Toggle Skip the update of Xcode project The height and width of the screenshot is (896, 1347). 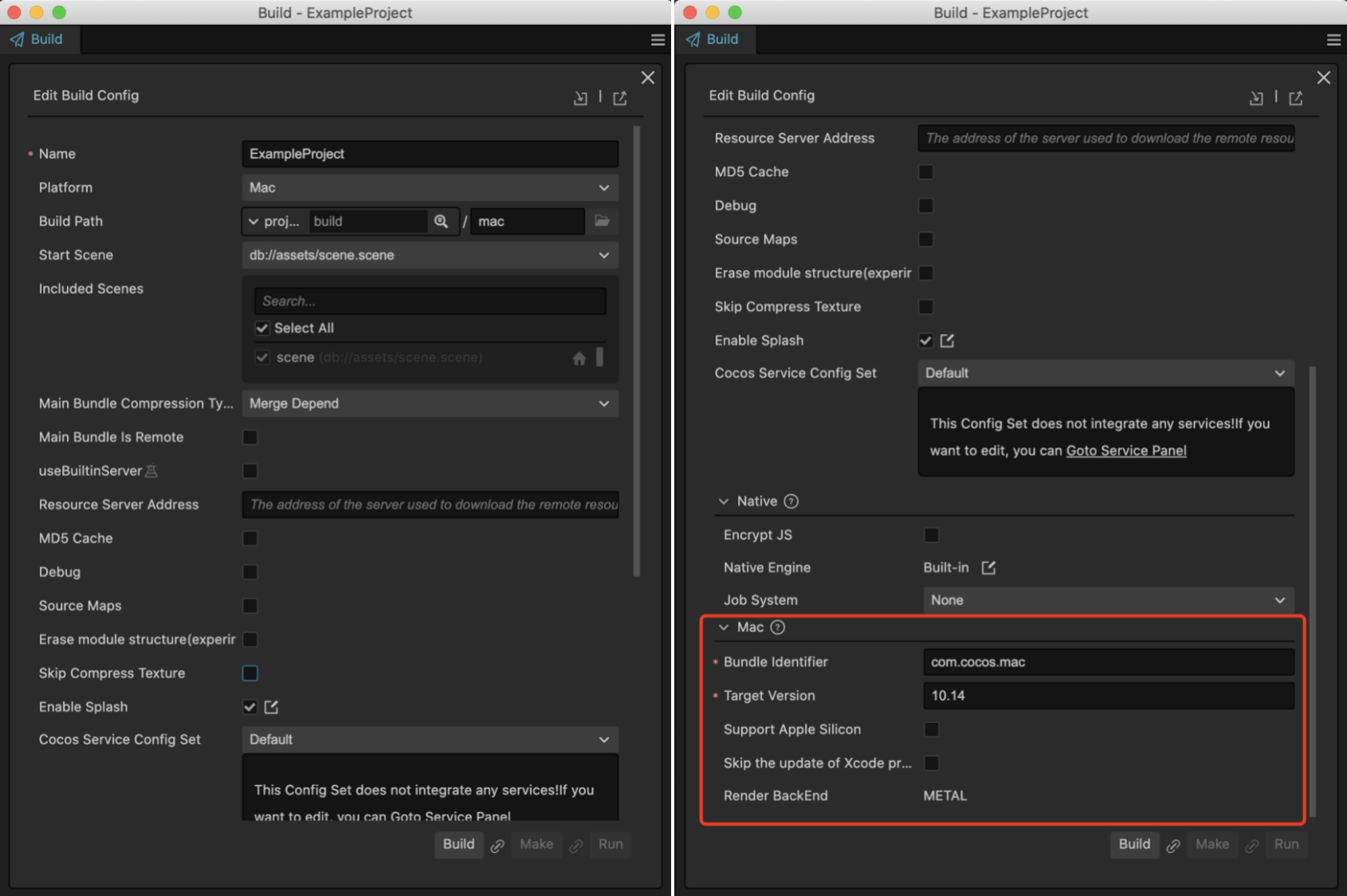(931, 764)
